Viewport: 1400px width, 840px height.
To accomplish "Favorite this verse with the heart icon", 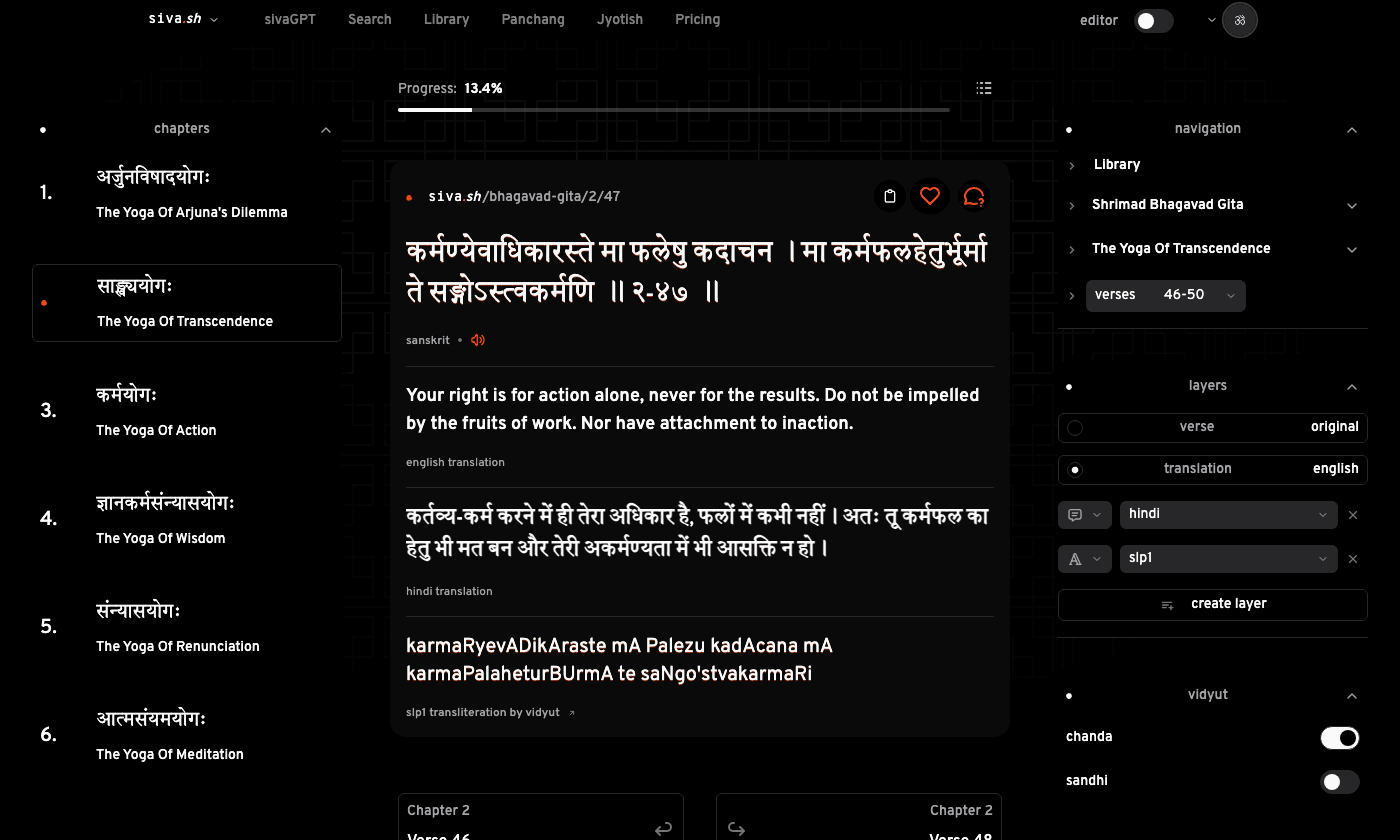I will [x=930, y=196].
